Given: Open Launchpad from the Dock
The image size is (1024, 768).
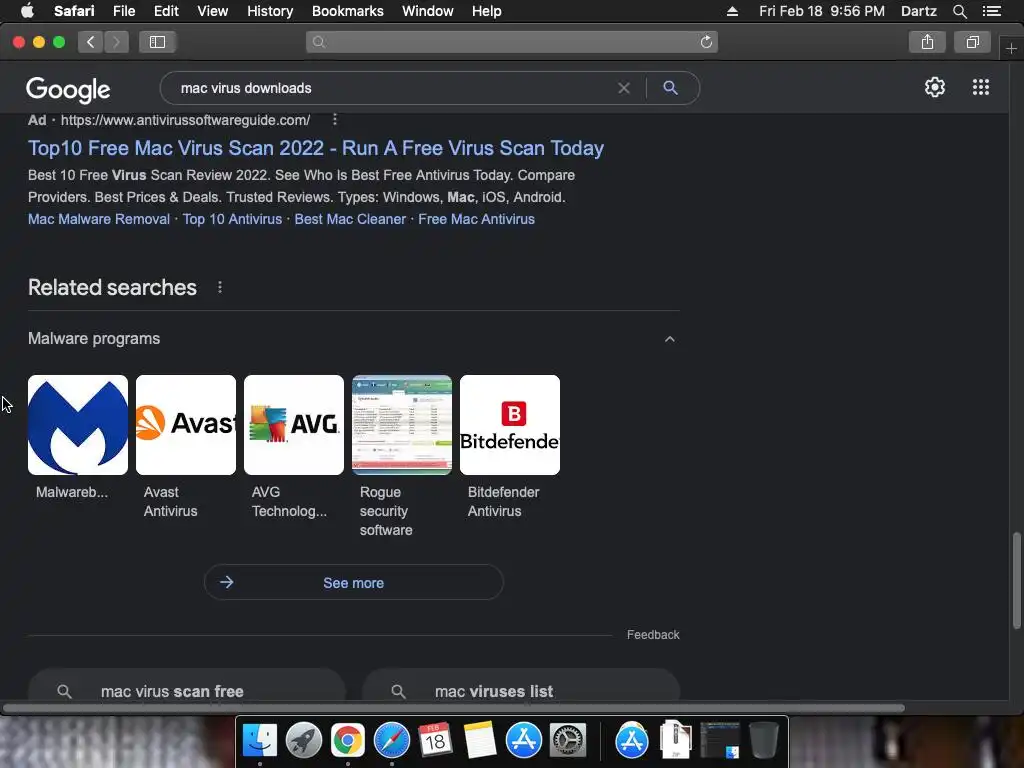Looking at the screenshot, I should point(304,741).
